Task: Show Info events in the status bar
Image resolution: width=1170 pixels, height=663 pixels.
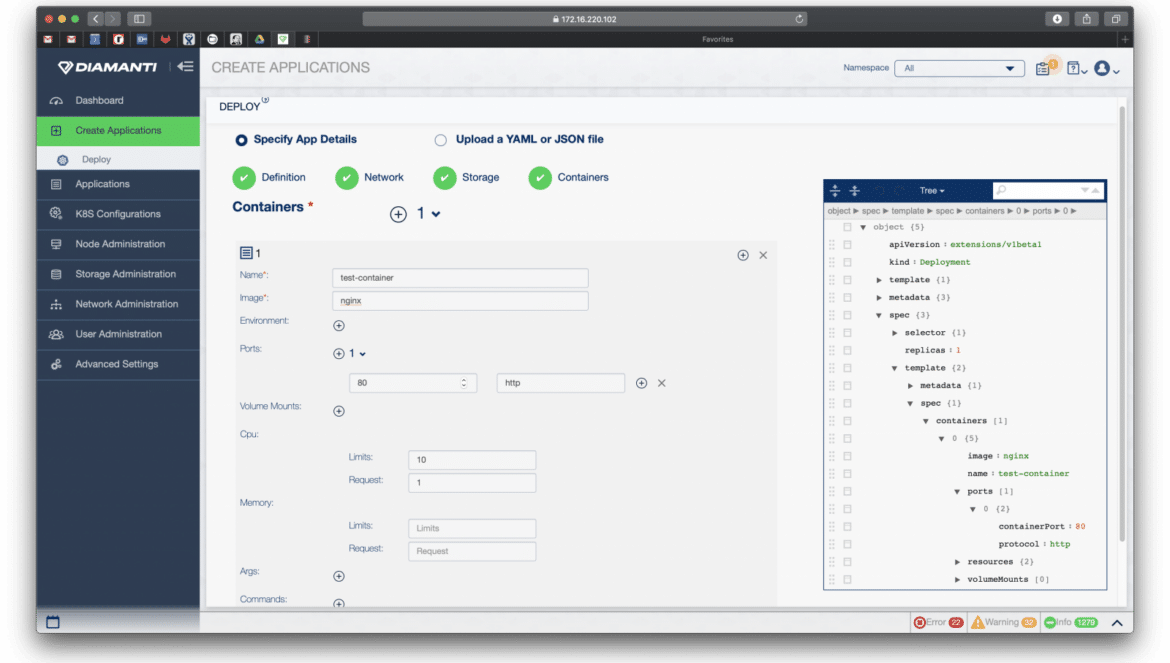Action: [1071, 622]
